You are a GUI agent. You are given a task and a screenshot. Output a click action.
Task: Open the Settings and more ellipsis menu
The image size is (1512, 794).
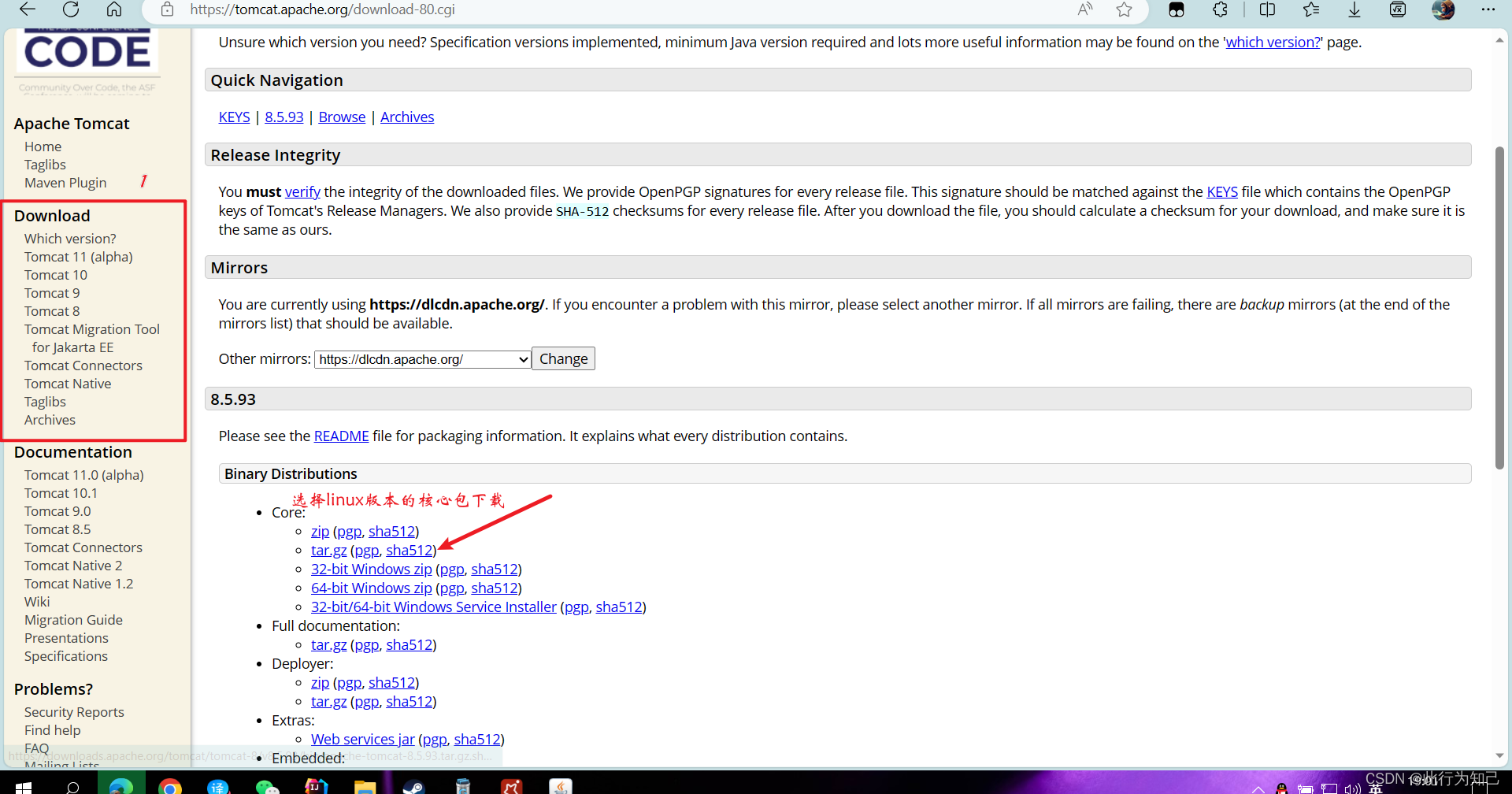tap(1488, 10)
